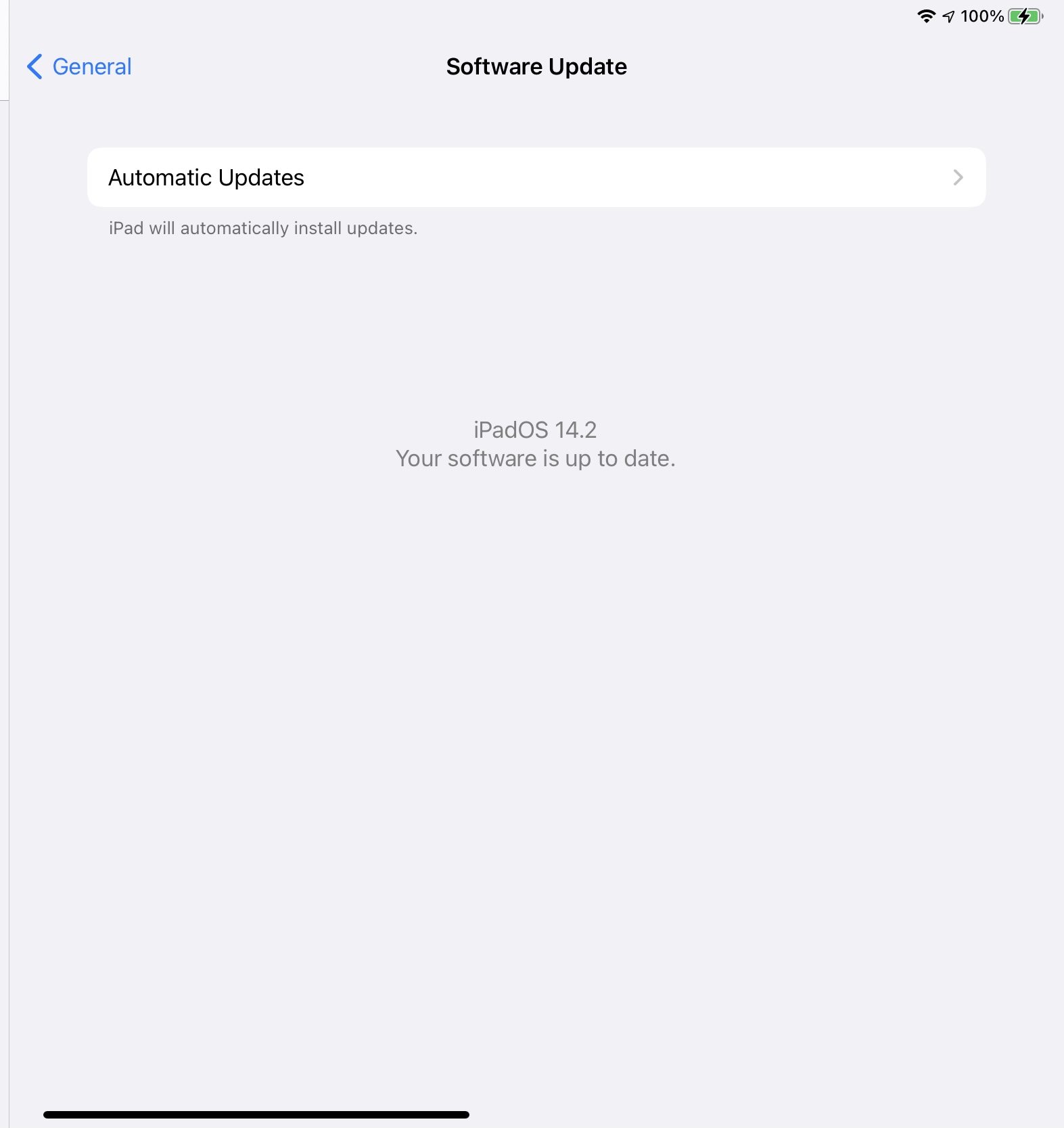Tap the Software Update page title
1064x1128 pixels.
pyautogui.click(x=536, y=66)
